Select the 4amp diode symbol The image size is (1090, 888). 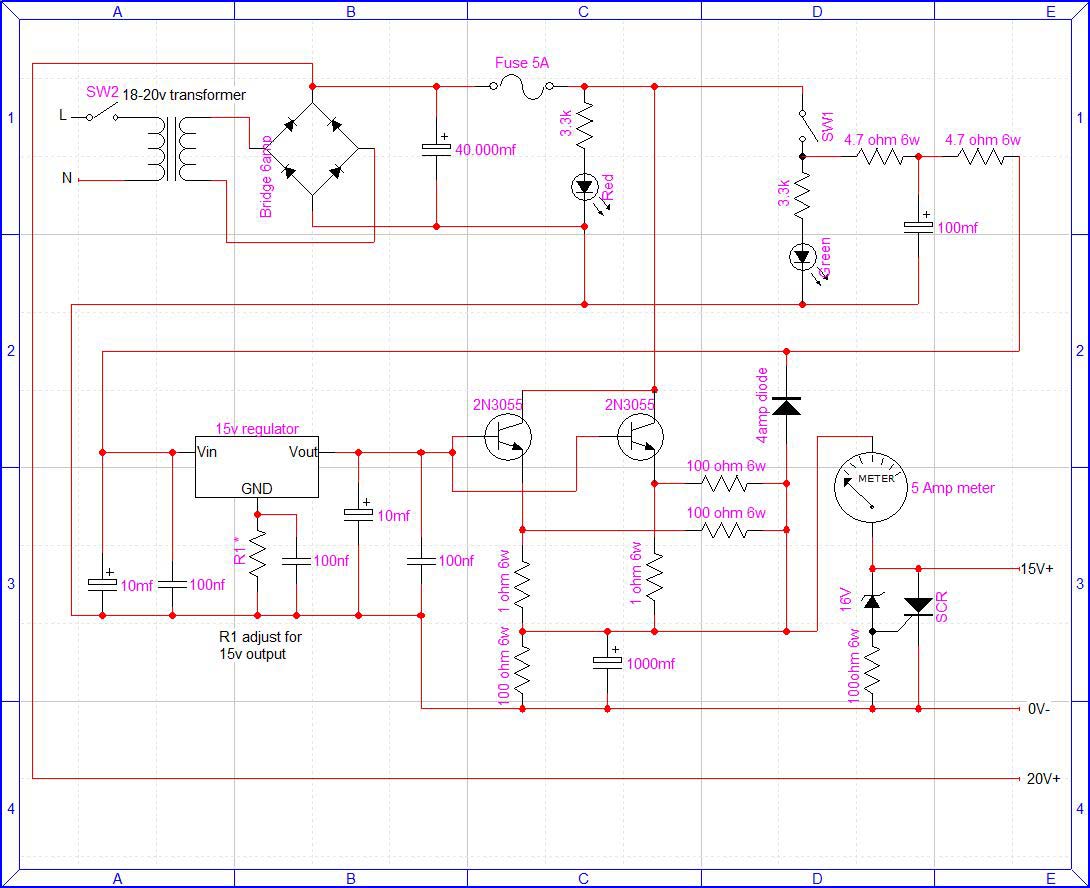787,407
